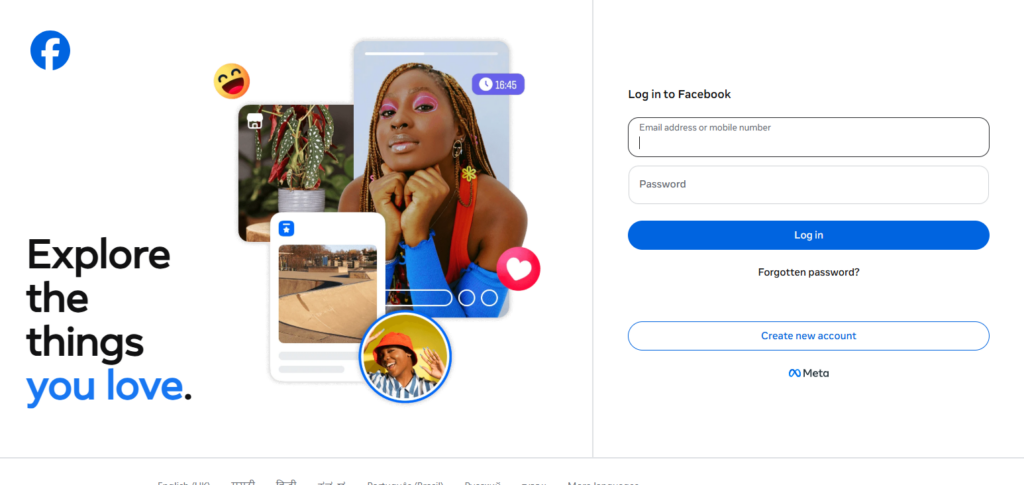This screenshot has width=1024, height=485.
Task: Click the purple 16:45 clock badge
Action: [498, 84]
